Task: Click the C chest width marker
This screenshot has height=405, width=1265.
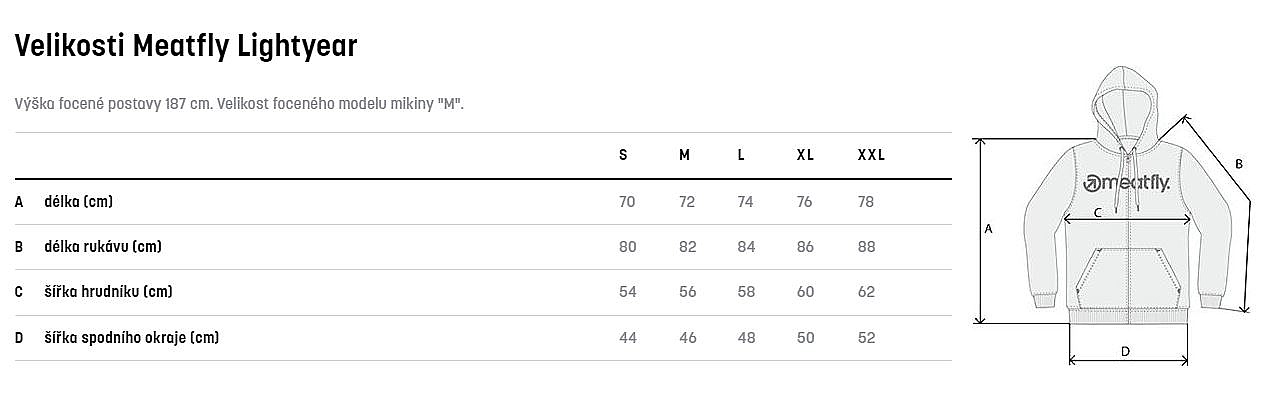Action: coord(1097,212)
